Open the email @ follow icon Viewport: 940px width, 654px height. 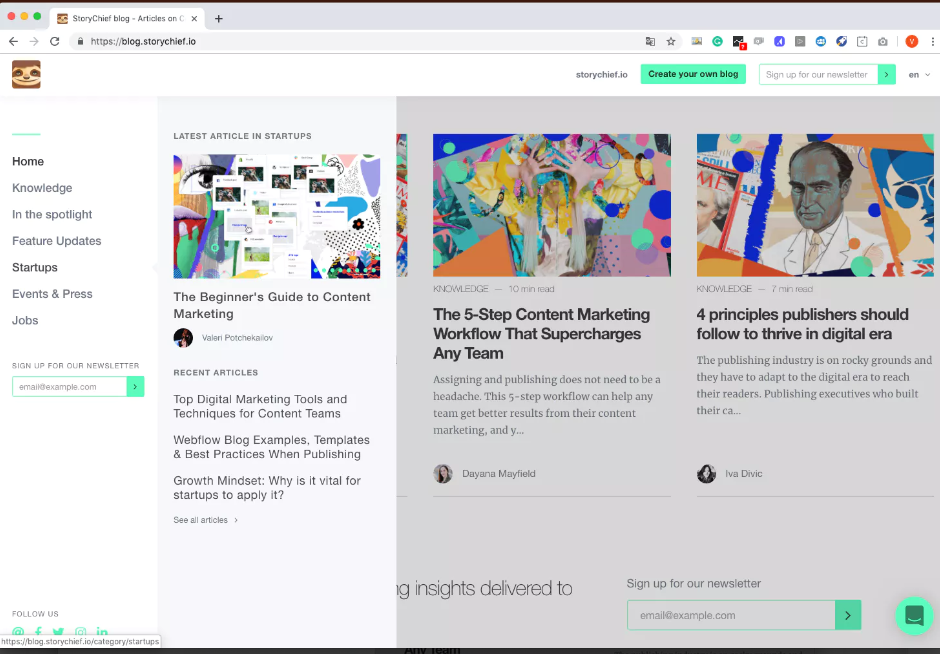(18, 631)
